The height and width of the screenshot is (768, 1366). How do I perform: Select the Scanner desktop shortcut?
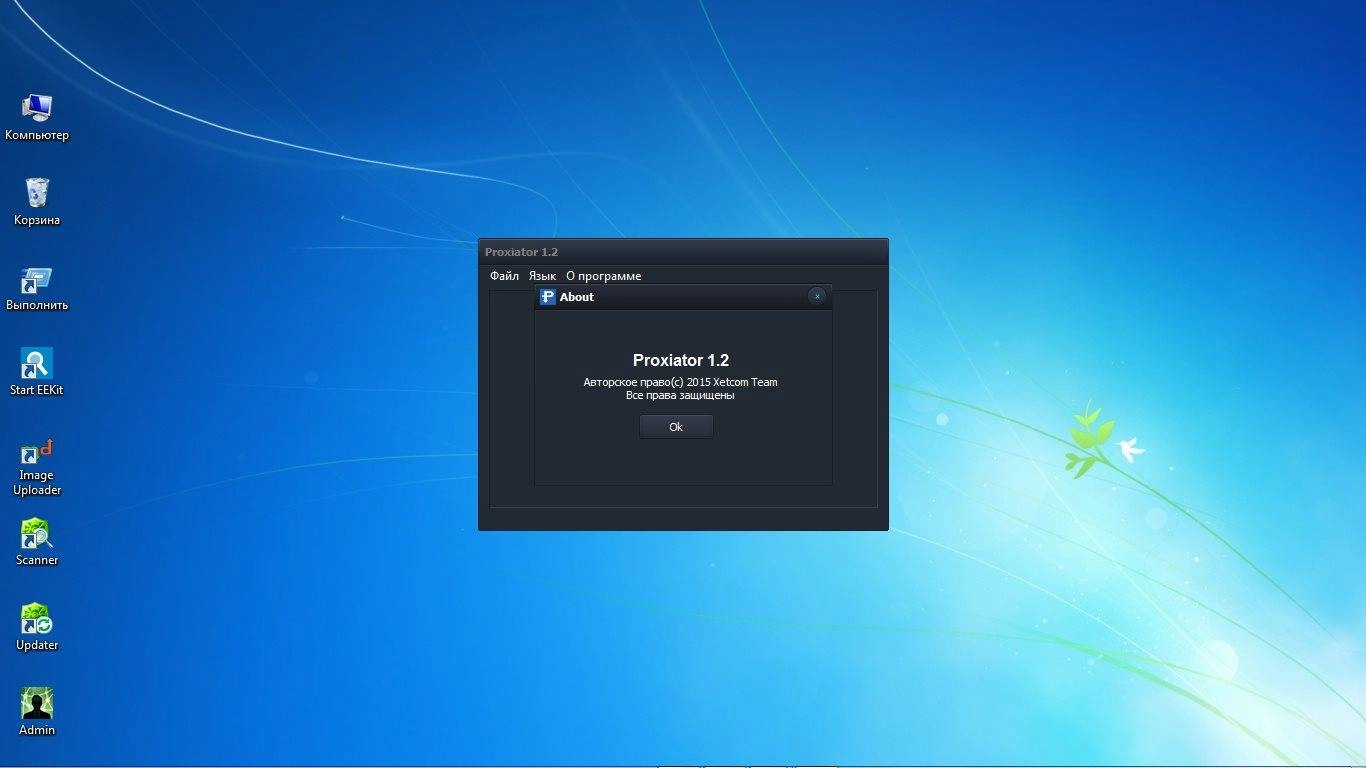[x=37, y=542]
